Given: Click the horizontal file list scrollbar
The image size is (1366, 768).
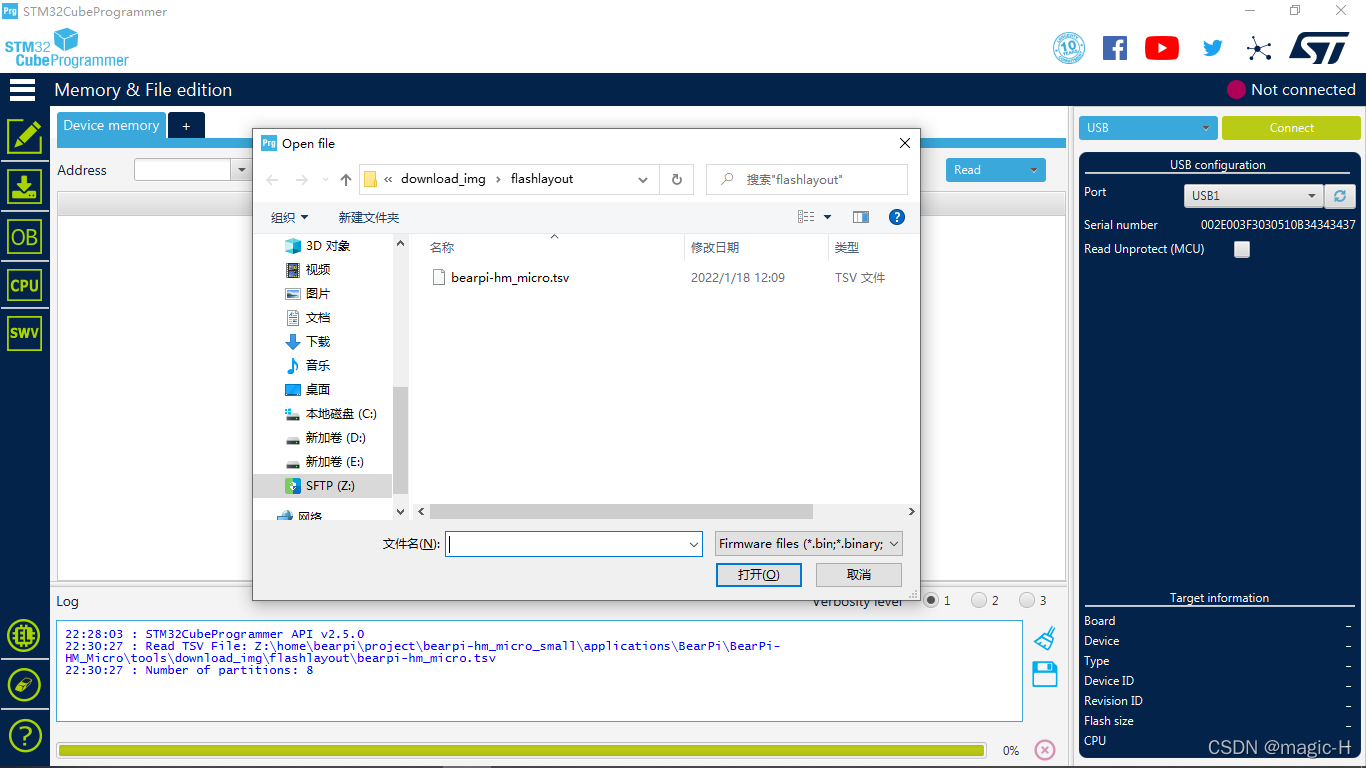Looking at the screenshot, I should tap(622, 511).
